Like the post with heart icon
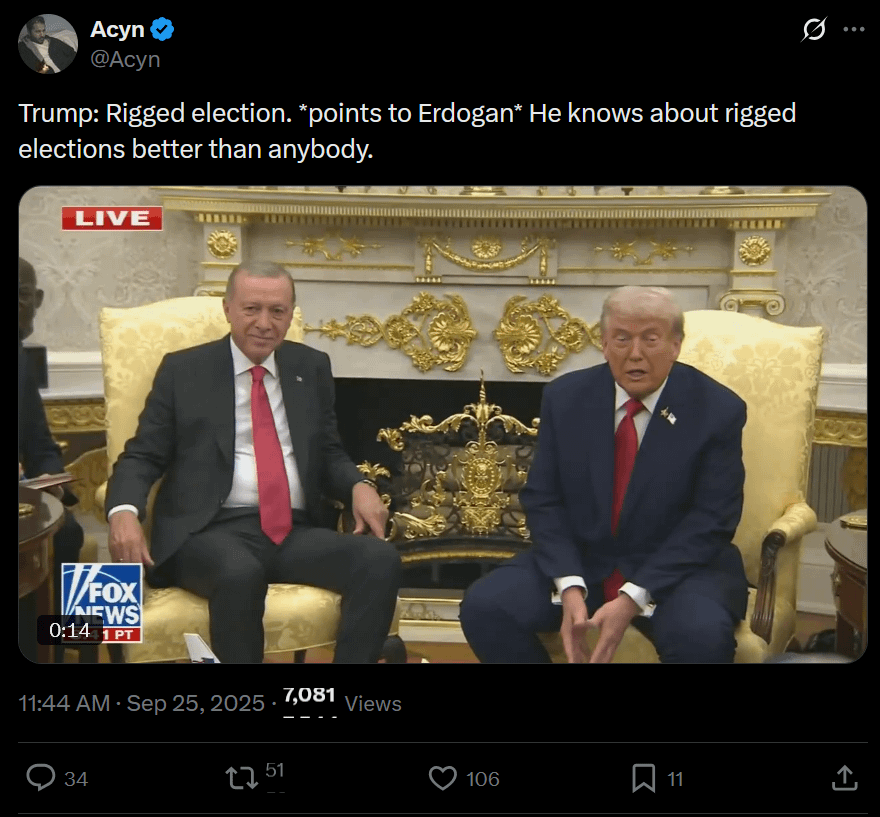This screenshot has width=880, height=817. pos(443,778)
